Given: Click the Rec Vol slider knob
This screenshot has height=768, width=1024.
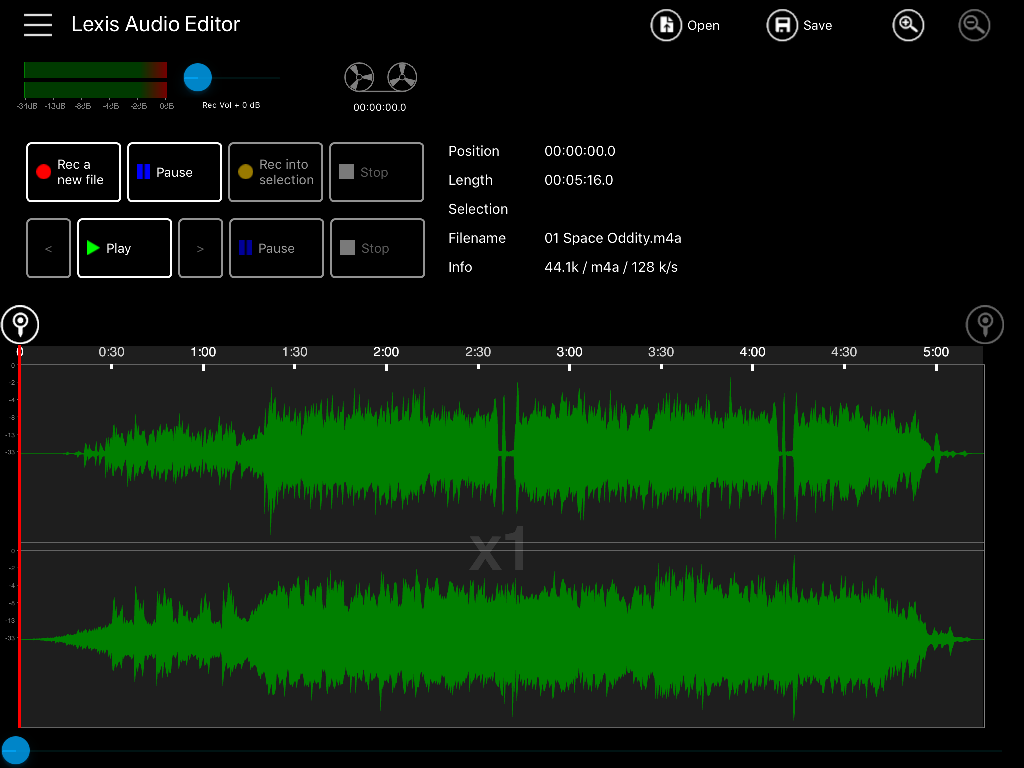Looking at the screenshot, I should (198, 78).
